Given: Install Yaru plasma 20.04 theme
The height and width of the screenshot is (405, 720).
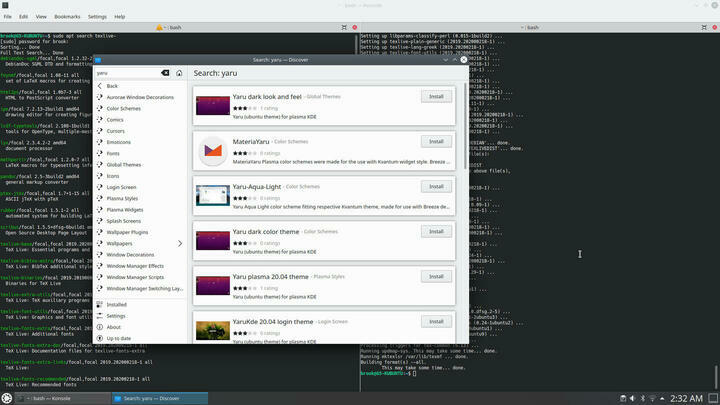Looking at the screenshot, I should tap(436, 276).
